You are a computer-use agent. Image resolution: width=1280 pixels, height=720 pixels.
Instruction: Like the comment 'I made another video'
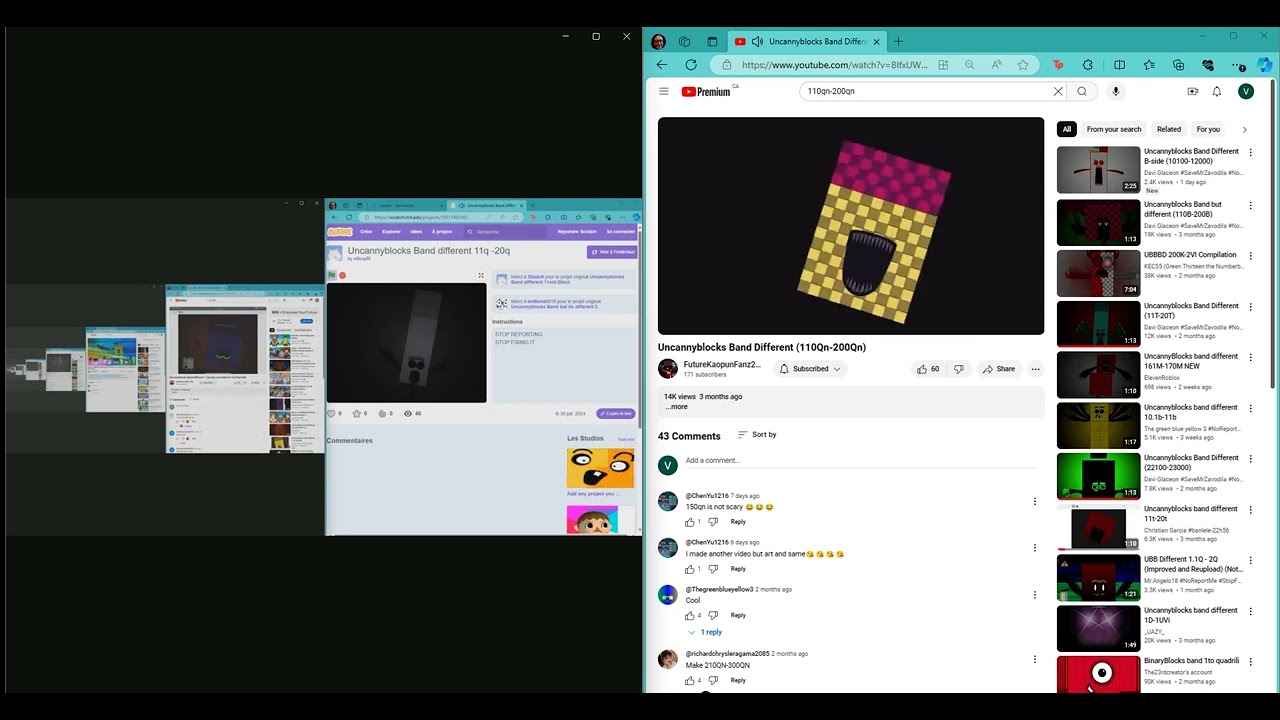[690, 569]
